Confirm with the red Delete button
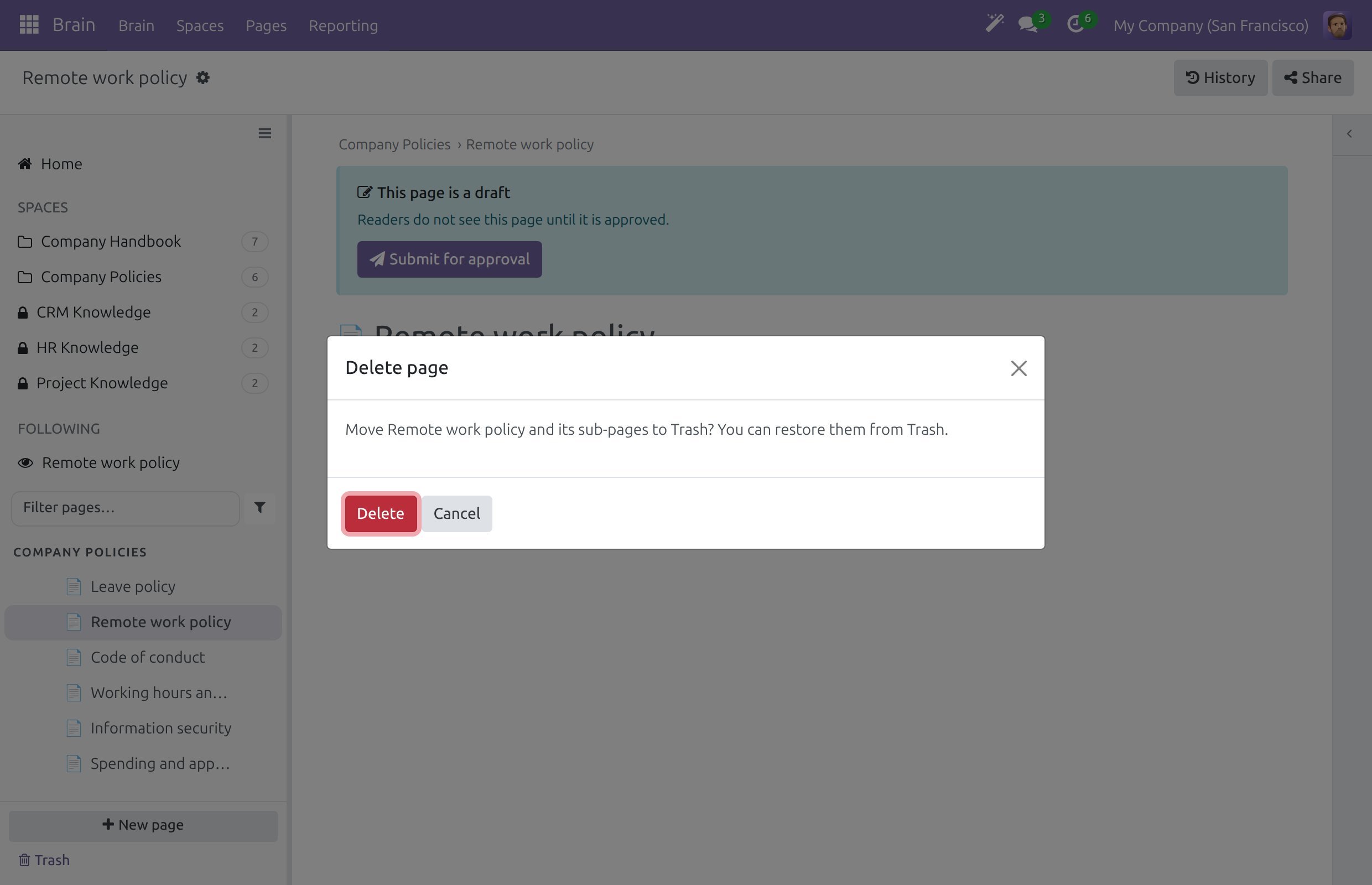The width and height of the screenshot is (1372, 885). pyautogui.click(x=381, y=514)
